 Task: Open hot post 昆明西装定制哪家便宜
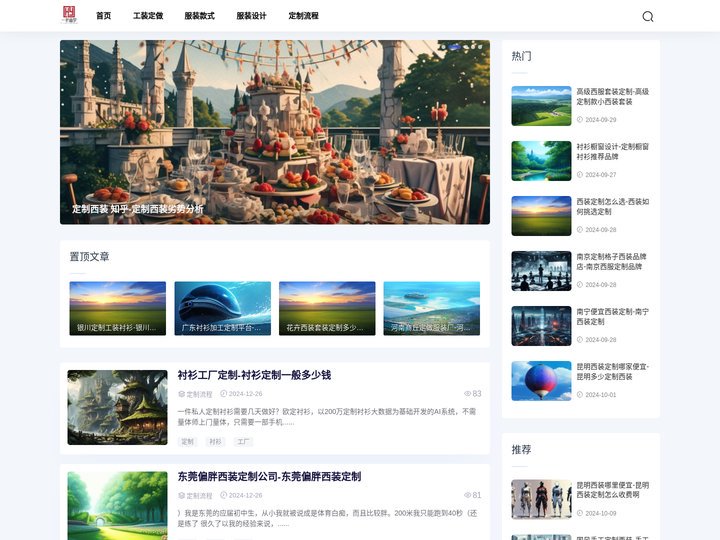(613, 371)
